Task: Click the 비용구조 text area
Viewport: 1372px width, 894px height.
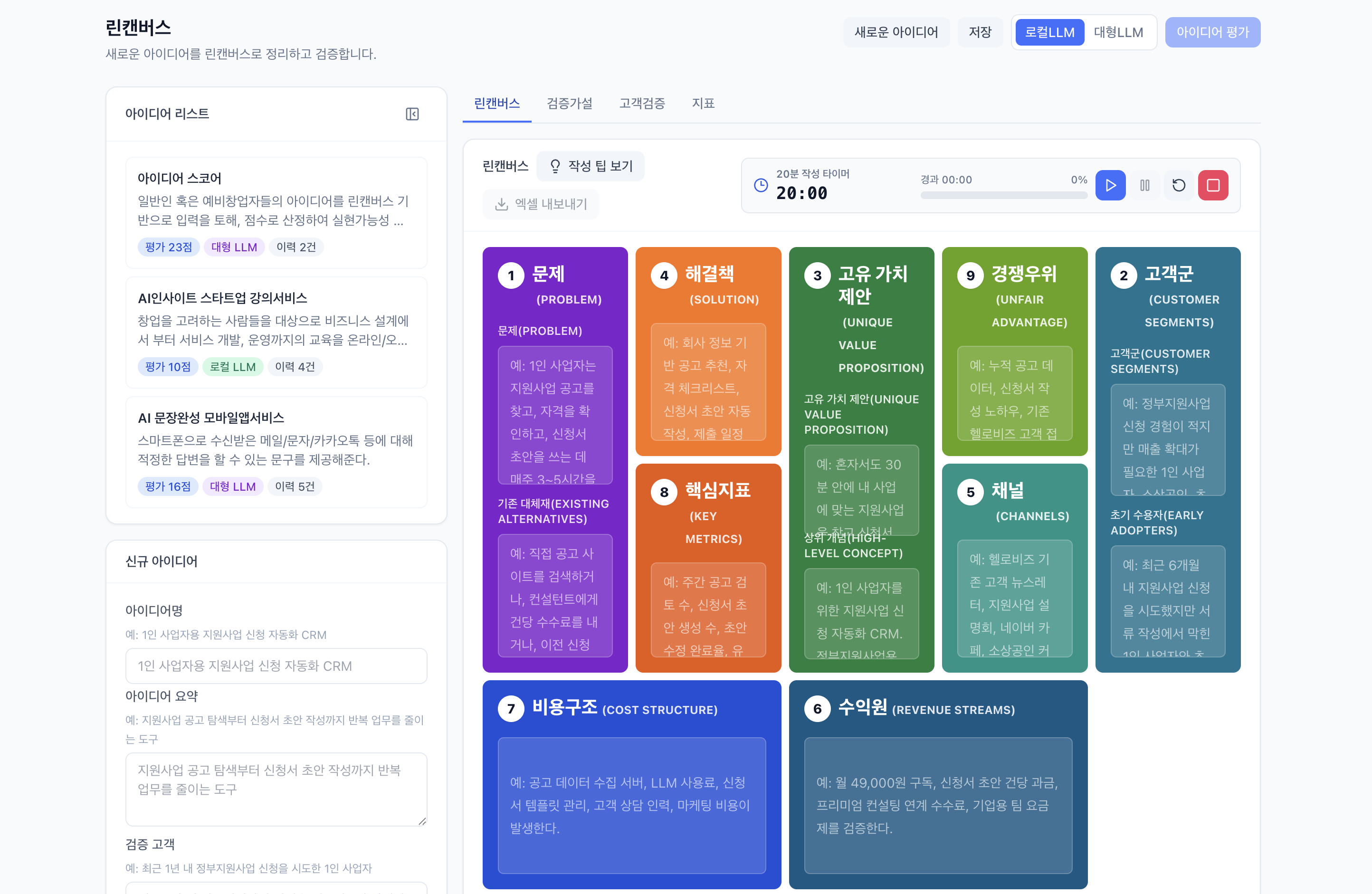Action: pos(631,805)
